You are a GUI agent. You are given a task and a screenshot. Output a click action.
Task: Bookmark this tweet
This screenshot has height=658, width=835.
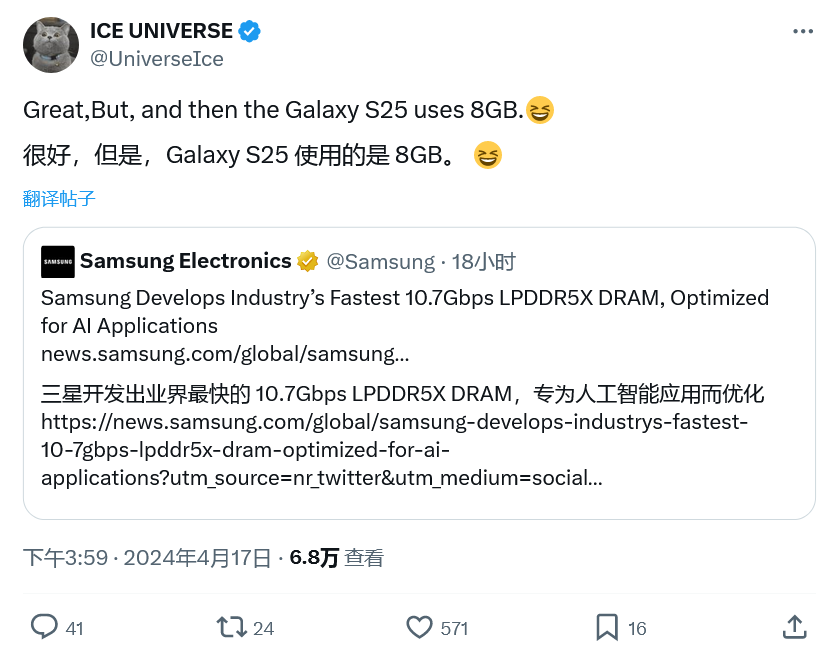606,627
